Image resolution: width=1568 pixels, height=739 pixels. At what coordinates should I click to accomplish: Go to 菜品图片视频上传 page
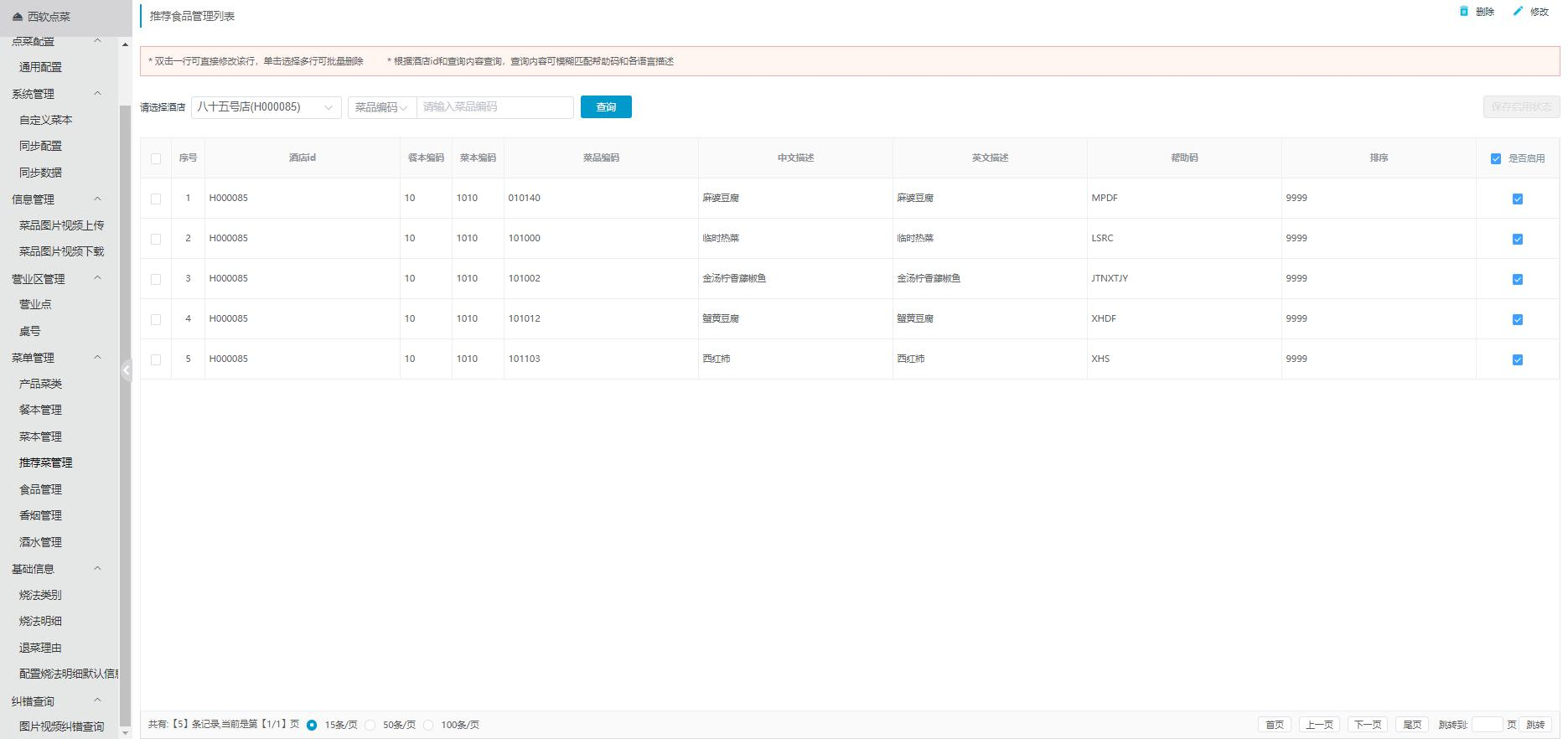pyautogui.click(x=61, y=225)
